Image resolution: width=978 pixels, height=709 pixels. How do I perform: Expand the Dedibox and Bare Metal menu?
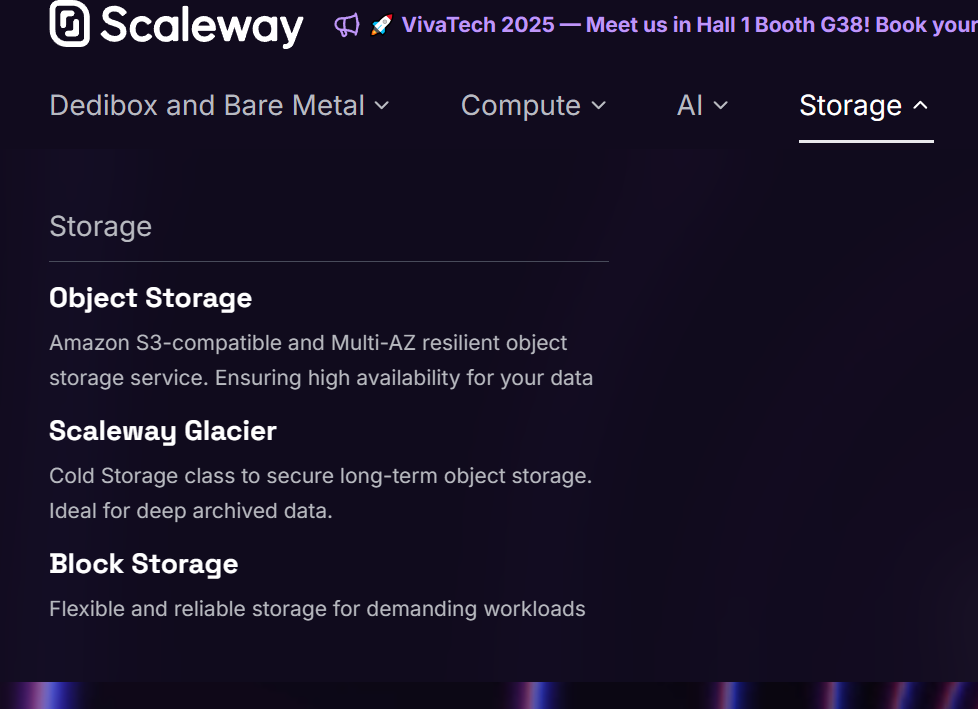(220, 105)
